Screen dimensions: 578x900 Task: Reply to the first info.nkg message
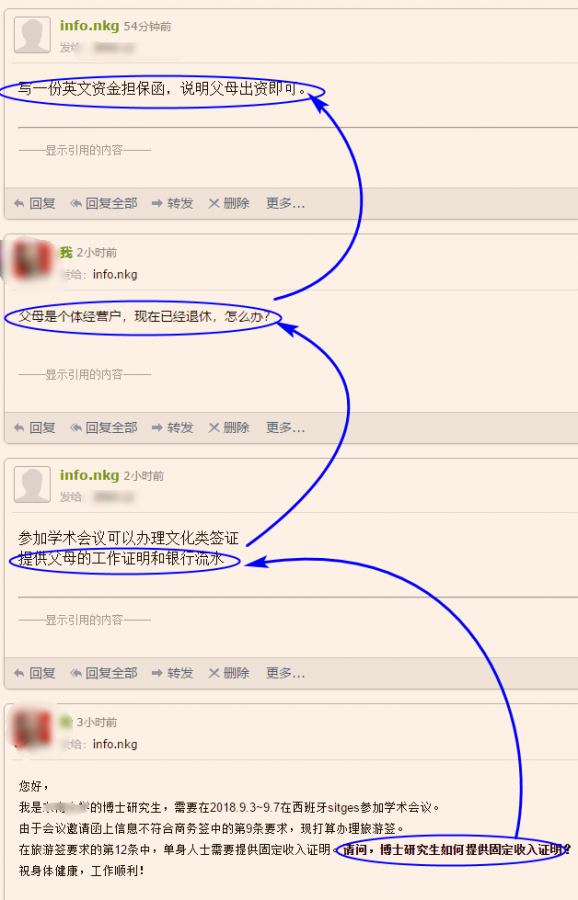[x=34, y=203]
